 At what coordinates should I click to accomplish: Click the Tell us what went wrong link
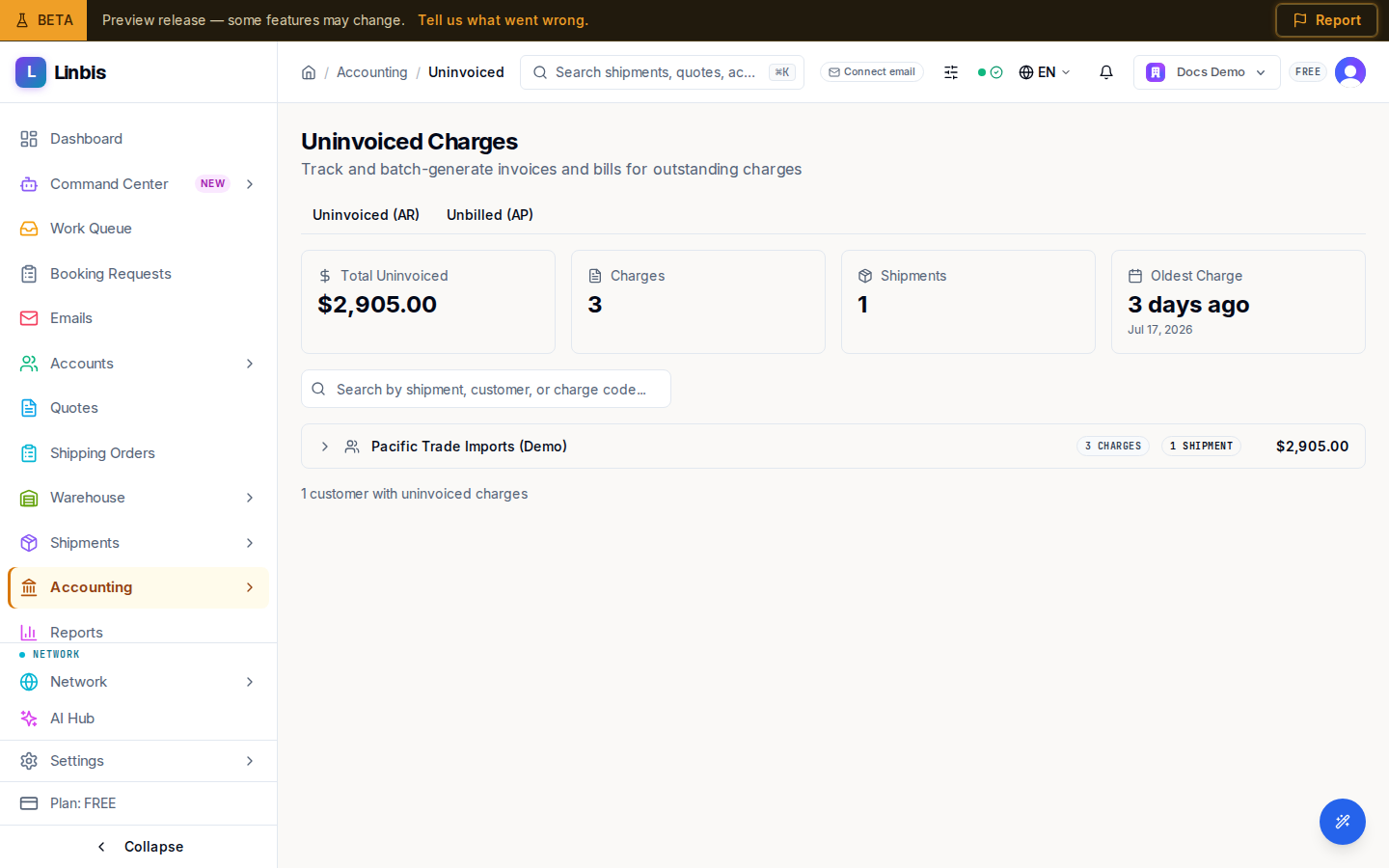pos(503,20)
